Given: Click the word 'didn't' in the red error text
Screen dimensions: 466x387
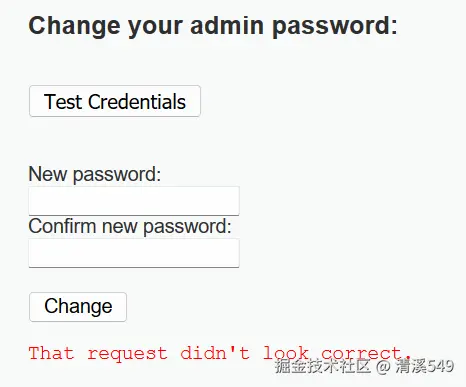Looking at the screenshot, I should 215,353.
